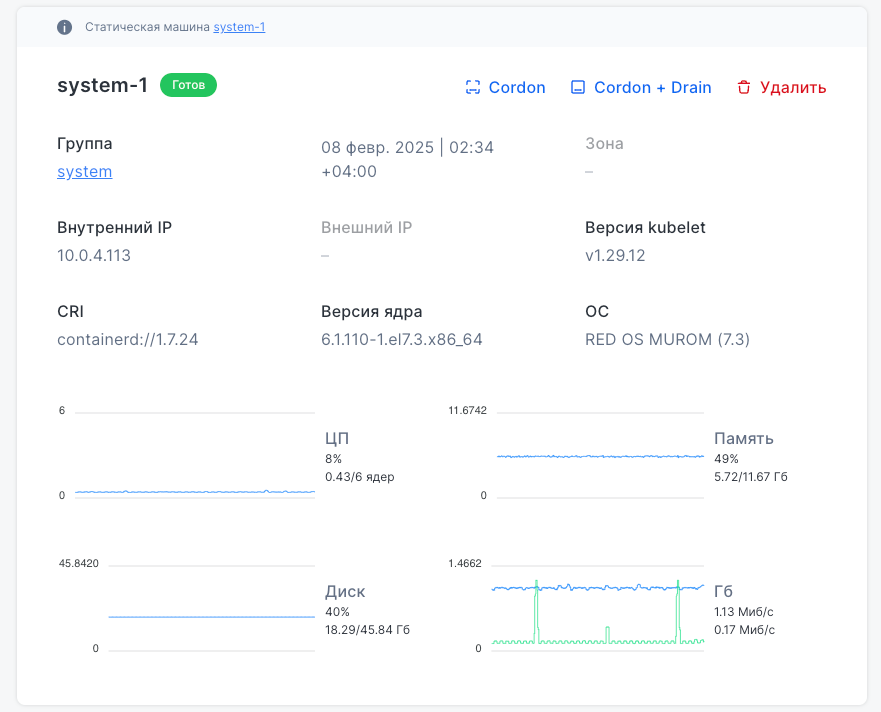Open the system-1 link in top banner

[x=239, y=27]
